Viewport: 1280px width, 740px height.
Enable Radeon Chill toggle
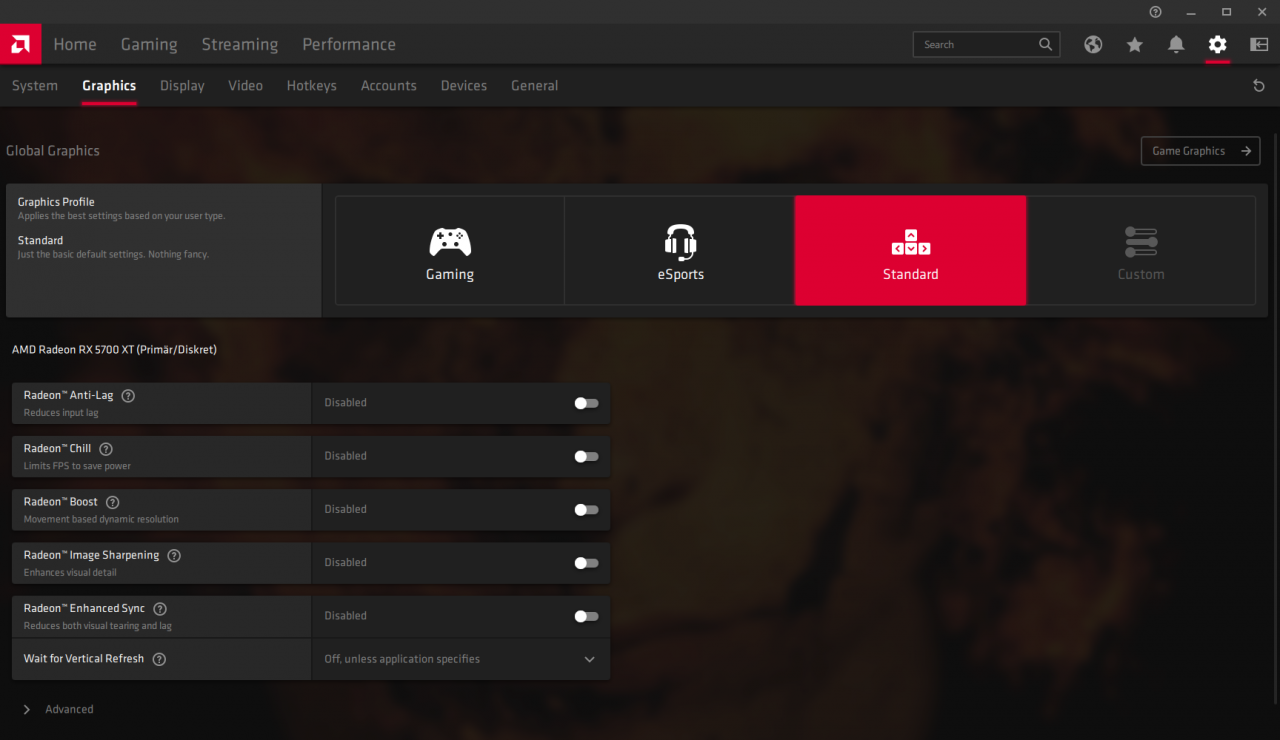[x=586, y=456]
